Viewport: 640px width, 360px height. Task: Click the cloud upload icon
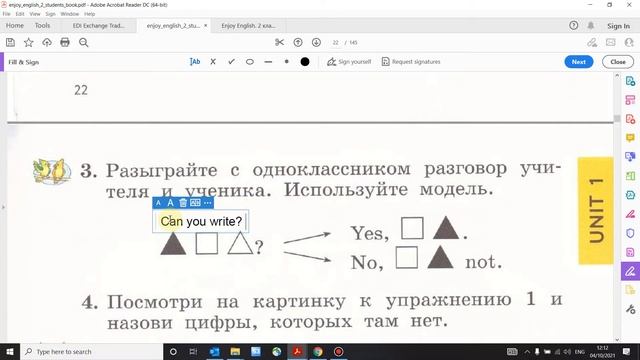tap(47, 42)
